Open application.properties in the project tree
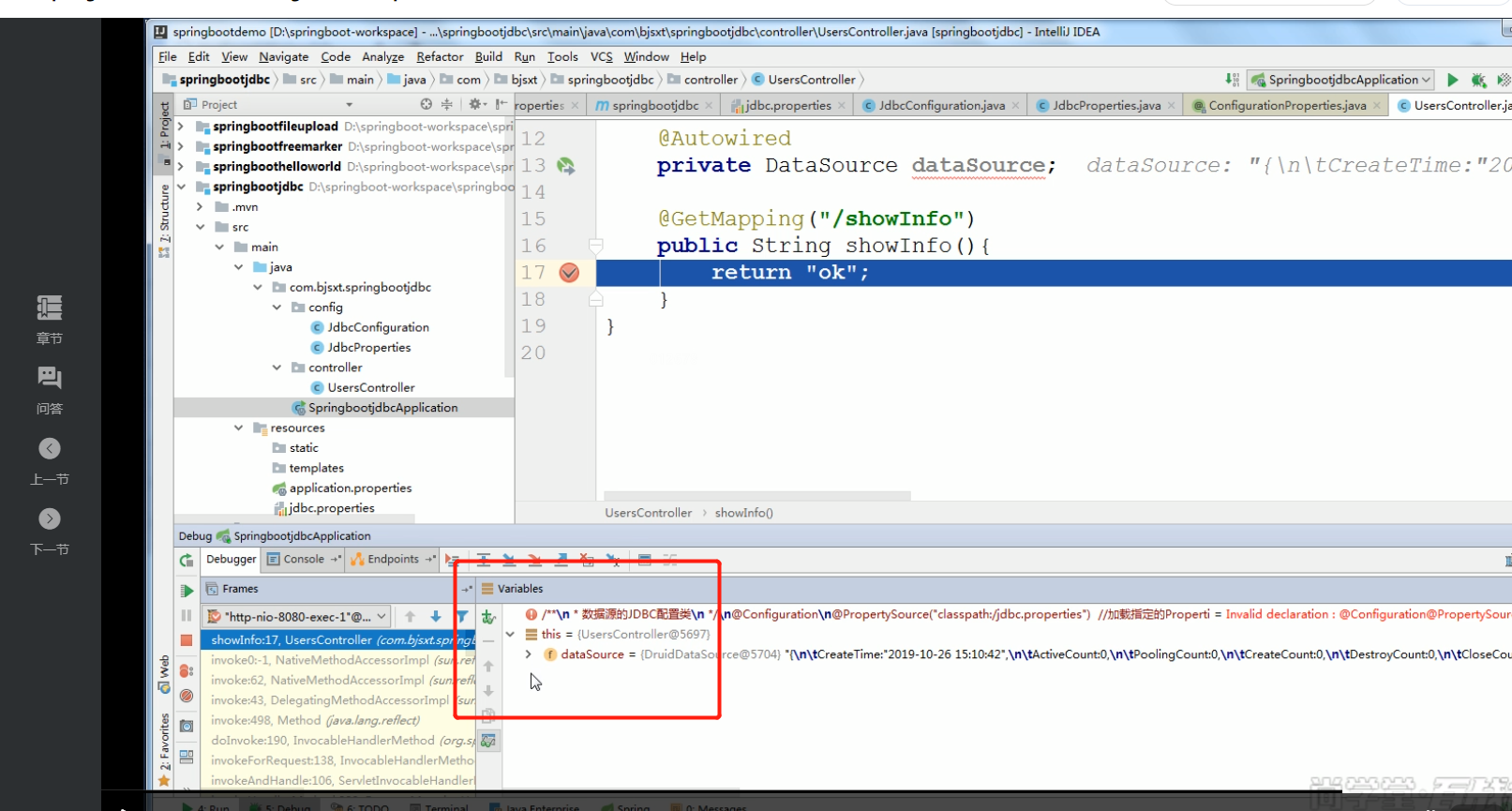The image size is (1512, 811). [x=350, y=488]
